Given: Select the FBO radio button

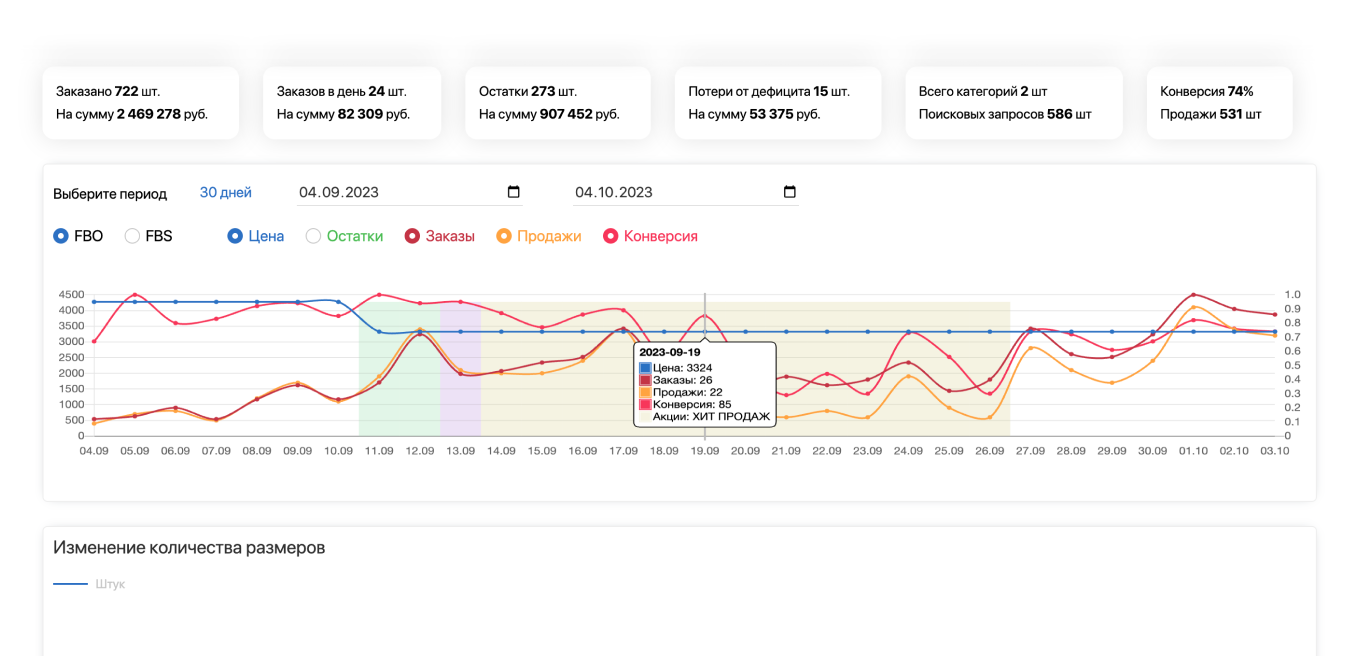Looking at the screenshot, I should (x=61, y=236).
